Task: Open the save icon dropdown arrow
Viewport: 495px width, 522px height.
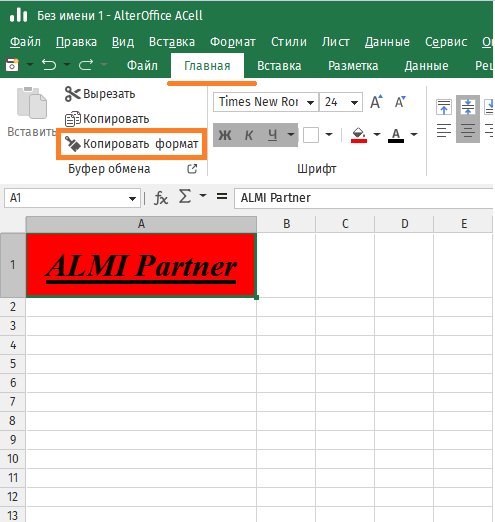Action: pyautogui.click(x=30, y=64)
